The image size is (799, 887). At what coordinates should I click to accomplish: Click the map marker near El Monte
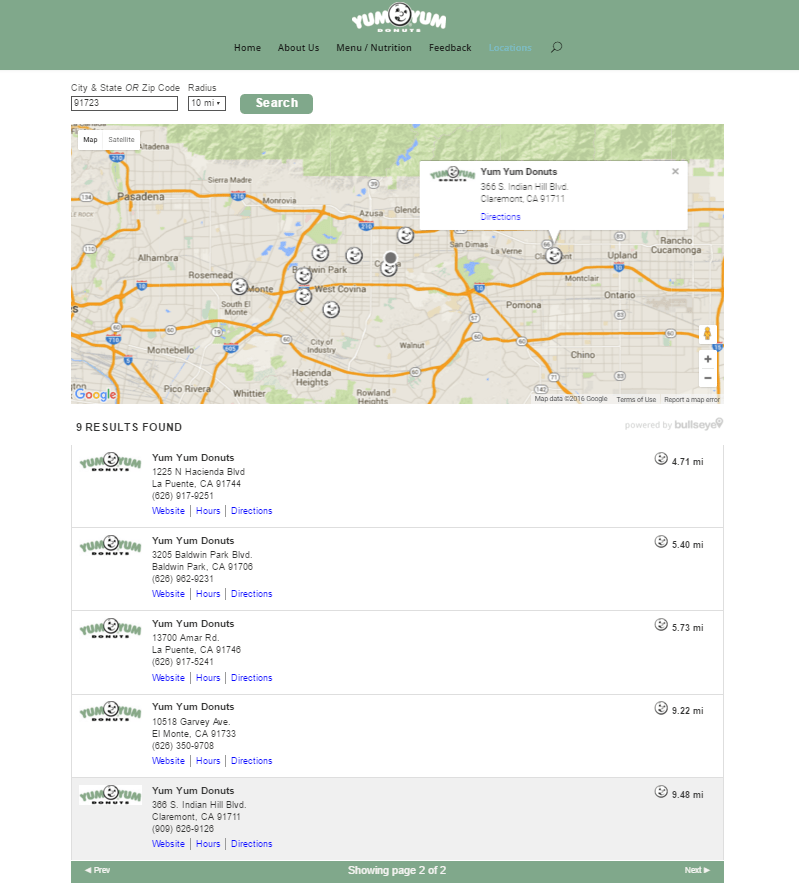[239, 286]
